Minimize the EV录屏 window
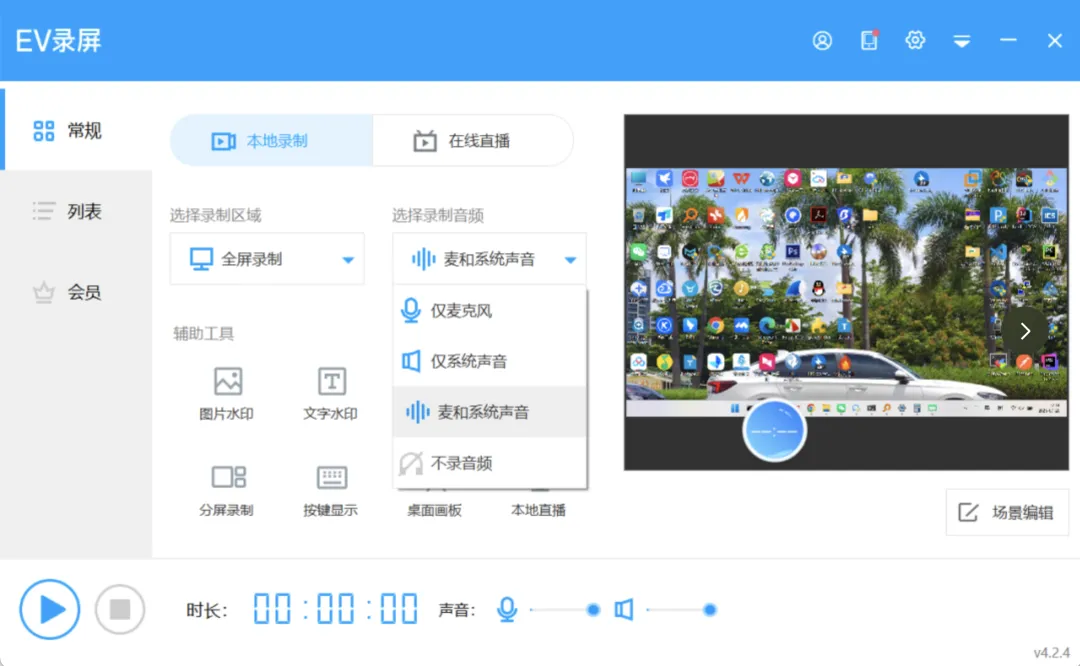 tap(1008, 41)
